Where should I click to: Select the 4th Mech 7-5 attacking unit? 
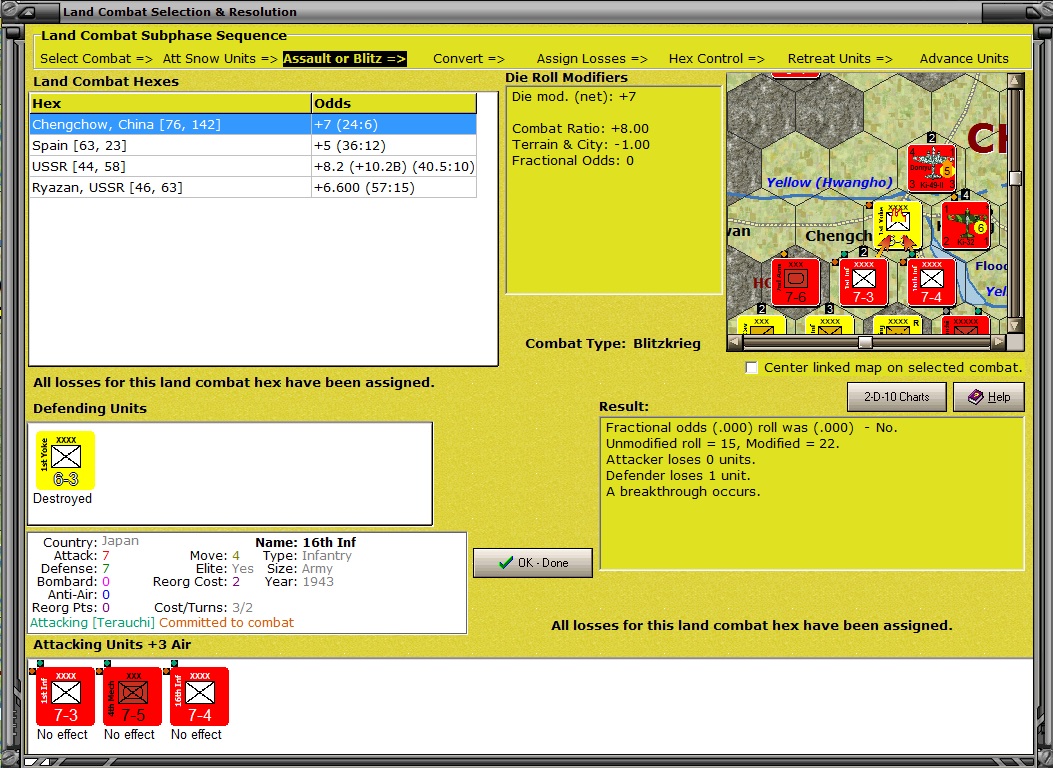(132, 696)
